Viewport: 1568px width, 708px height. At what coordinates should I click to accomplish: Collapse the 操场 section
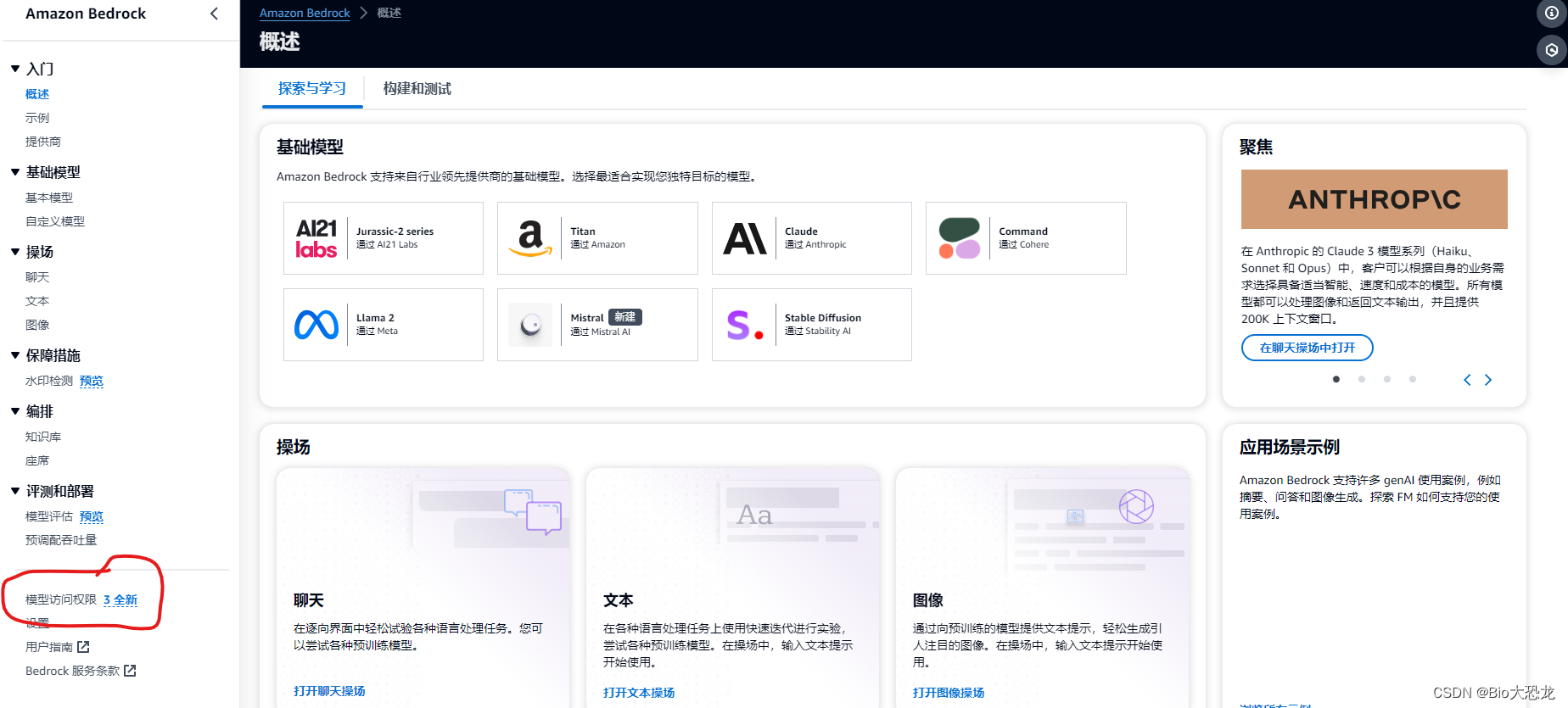point(15,252)
